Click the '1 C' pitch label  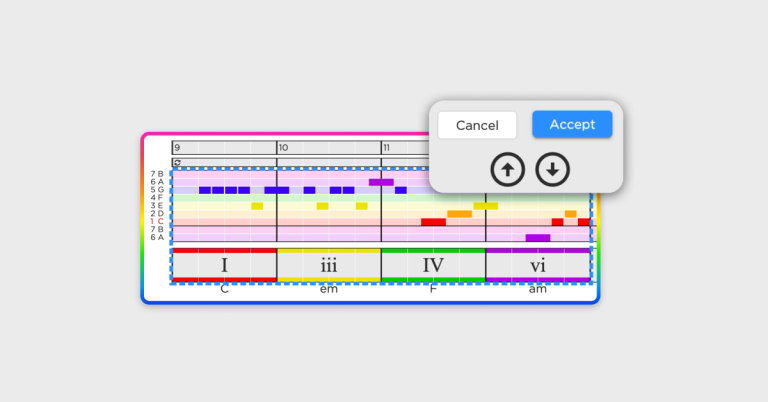click(x=157, y=221)
